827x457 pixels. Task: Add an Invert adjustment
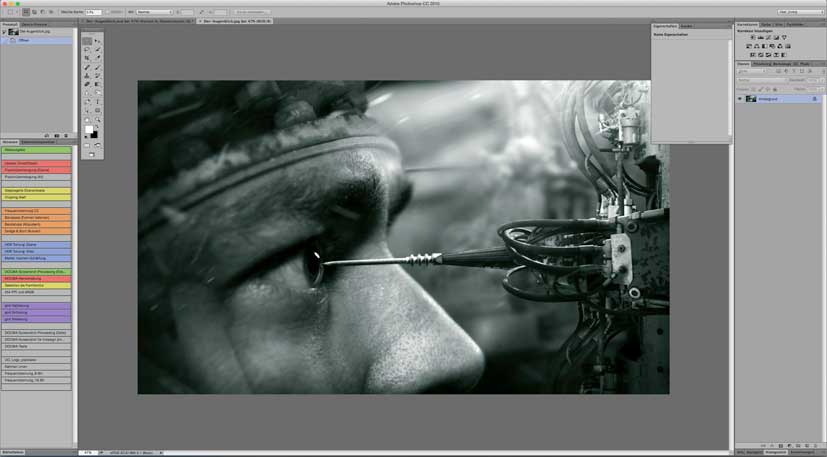[752, 55]
